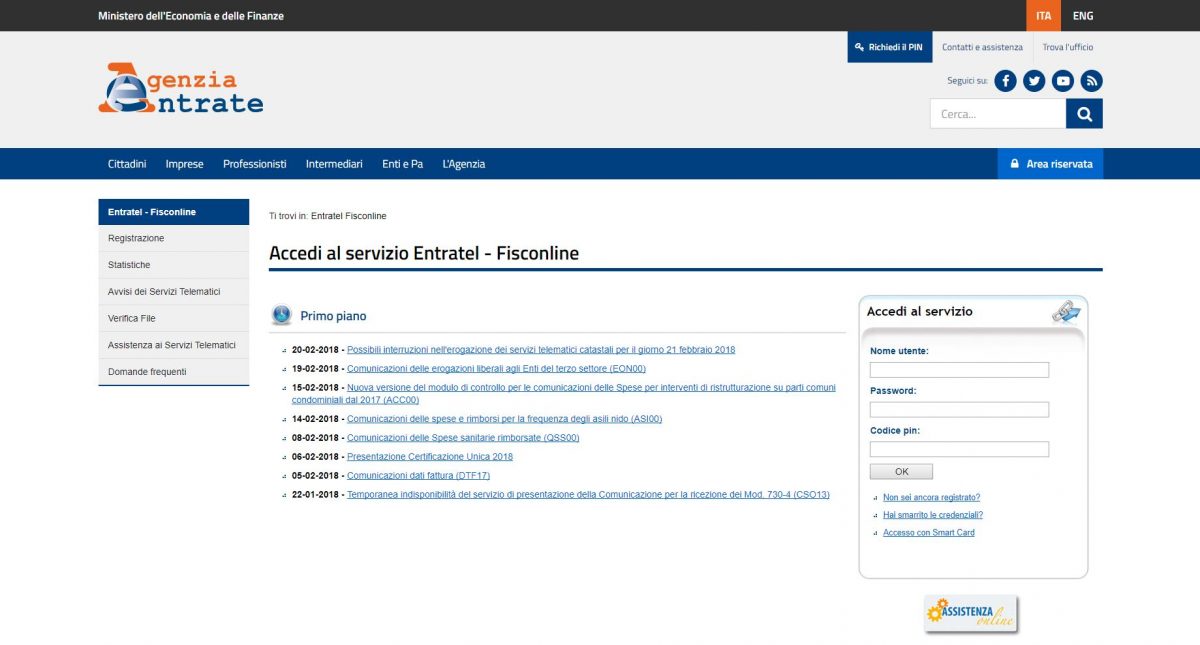Viewport: 1200px width, 645px height.
Task: Open Trova l'ufficio link
Action: [1068, 47]
